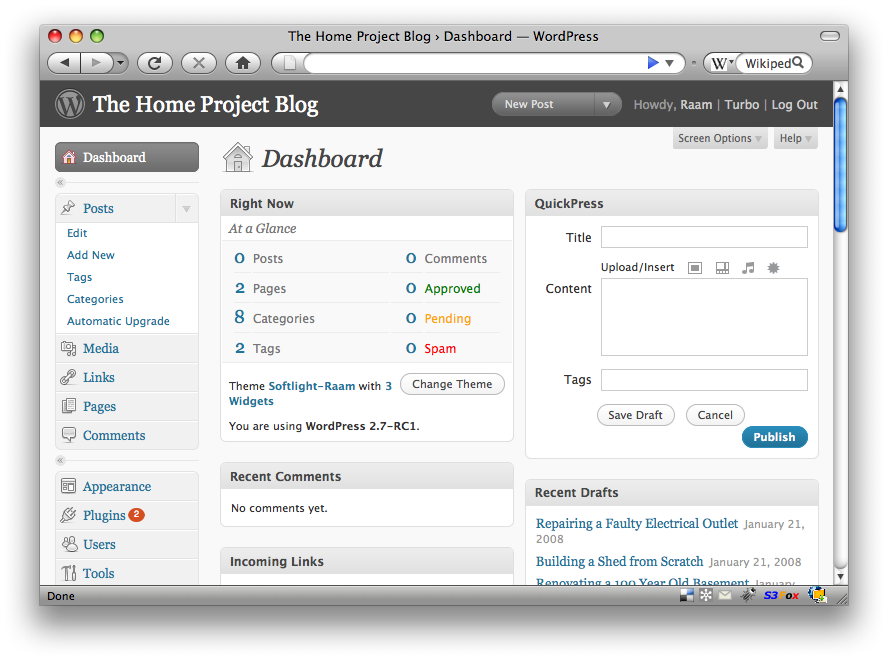Click the Add an Image upload icon
Image resolution: width=888 pixels, height=660 pixels.
click(695, 268)
